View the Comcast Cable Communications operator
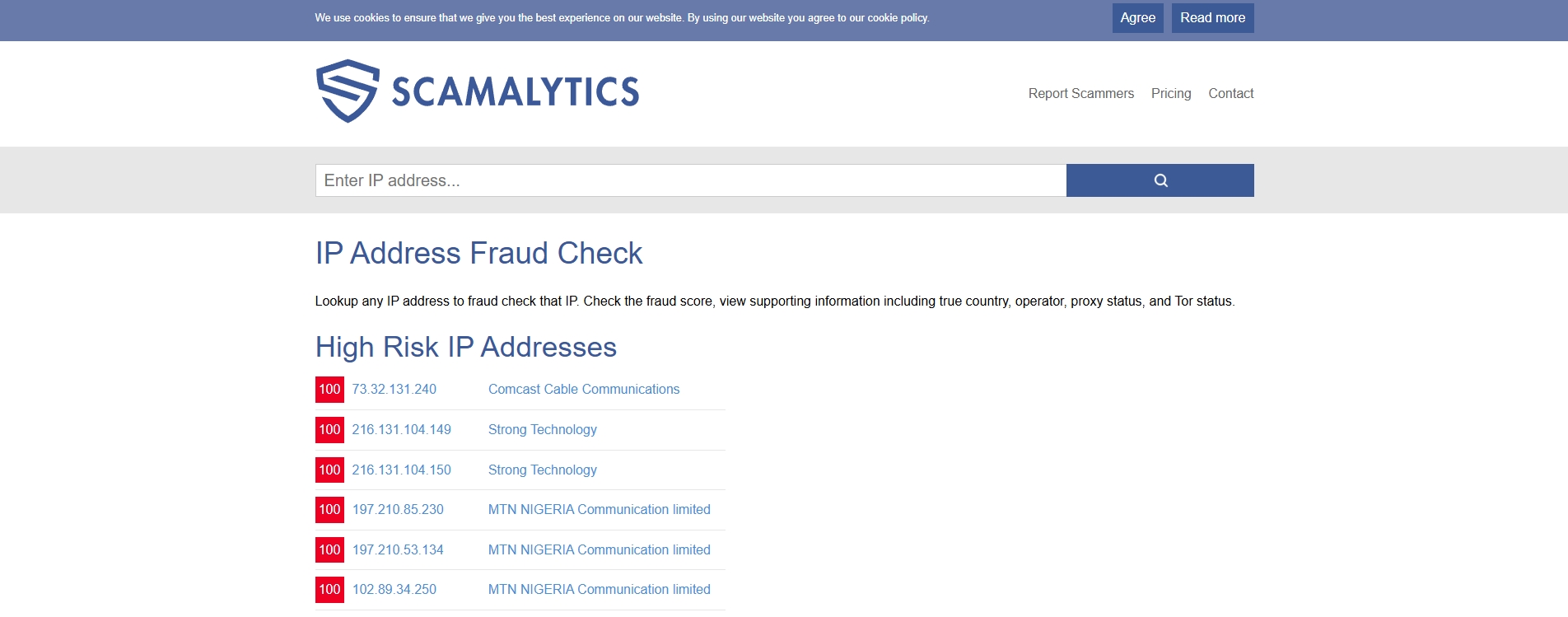This screenshot has width=1568, height=617. point(583,390)
